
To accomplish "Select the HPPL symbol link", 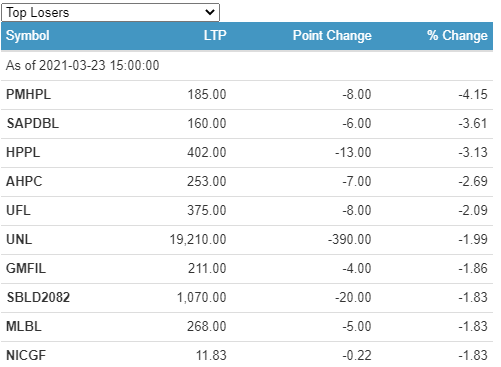I will [23, 152].
